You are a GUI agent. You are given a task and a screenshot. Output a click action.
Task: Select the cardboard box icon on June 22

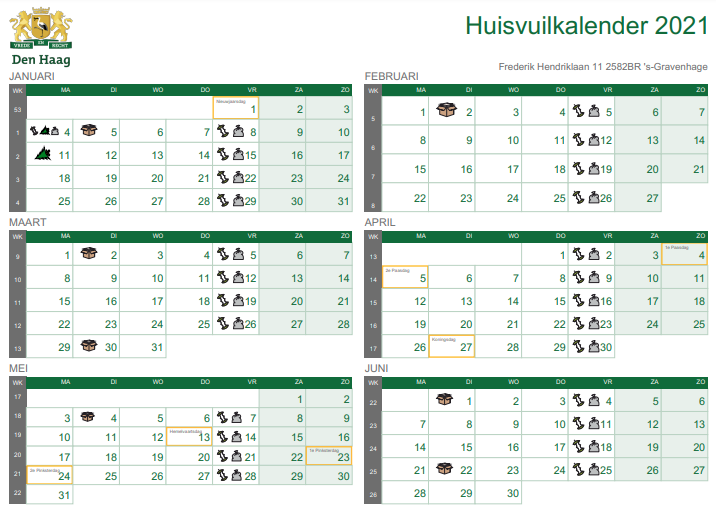445,468
